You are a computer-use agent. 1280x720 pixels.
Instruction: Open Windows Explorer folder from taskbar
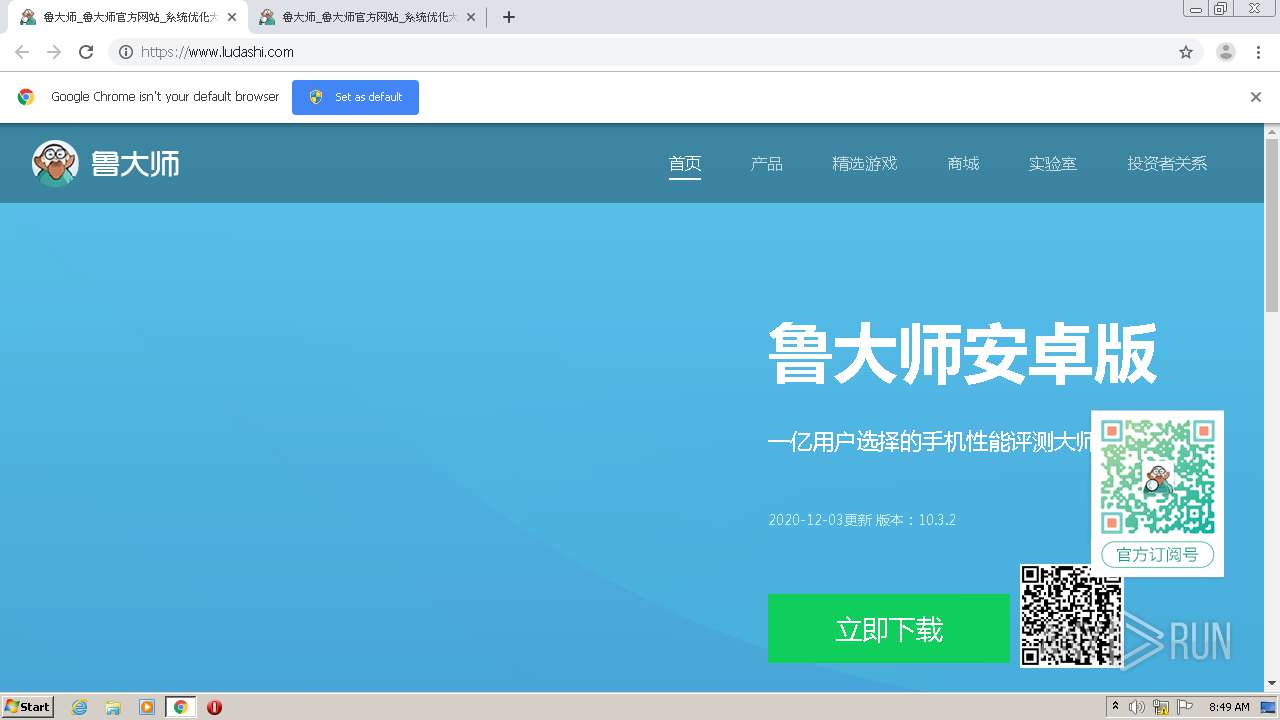(113, 707)
